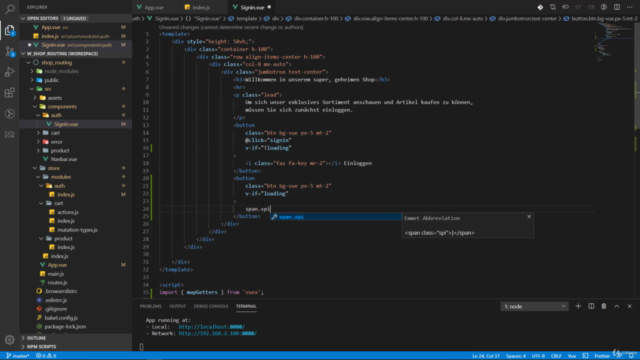Open .browserslistrc file
640x360 pixels.
(x=61, y=291)
